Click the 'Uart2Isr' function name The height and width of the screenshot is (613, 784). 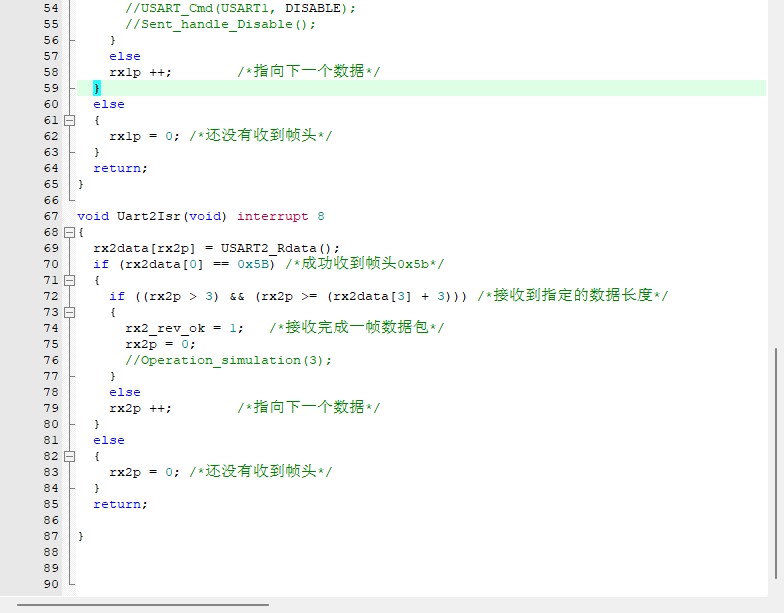tap(148, 216)
